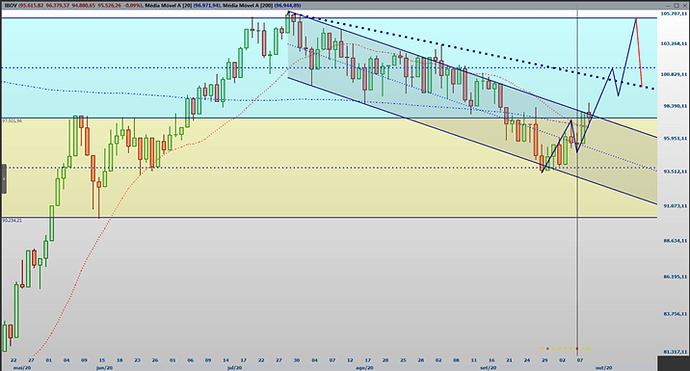Select the 97.501,96 horizontal line label

[x=12, y=121]
